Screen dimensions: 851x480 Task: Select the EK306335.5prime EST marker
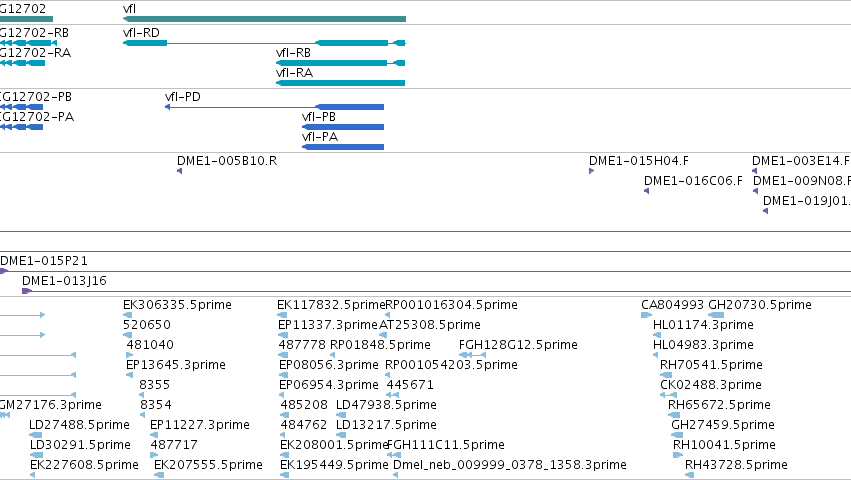coord(129,315)
